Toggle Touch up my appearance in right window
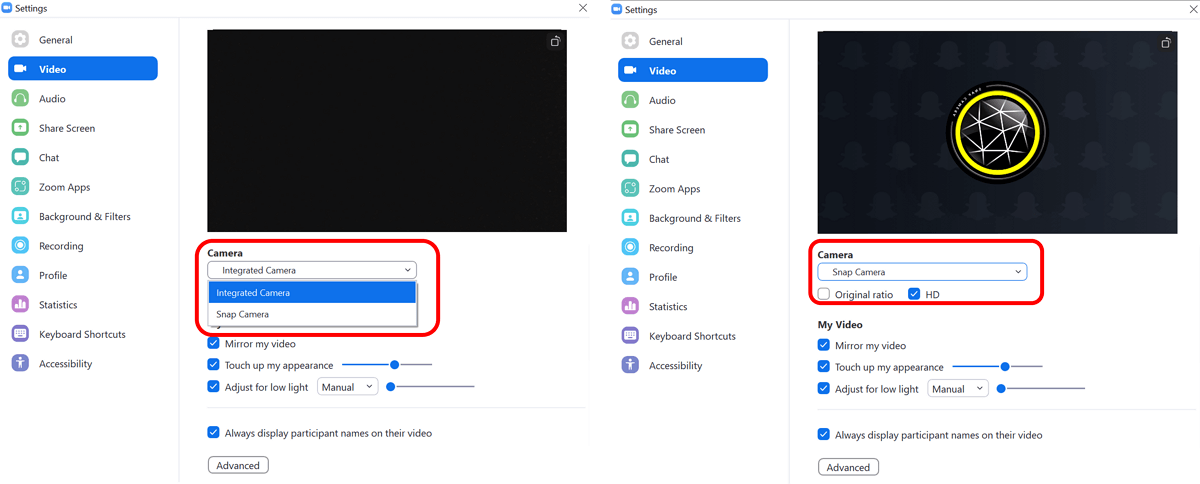 (x=823, y=367)
